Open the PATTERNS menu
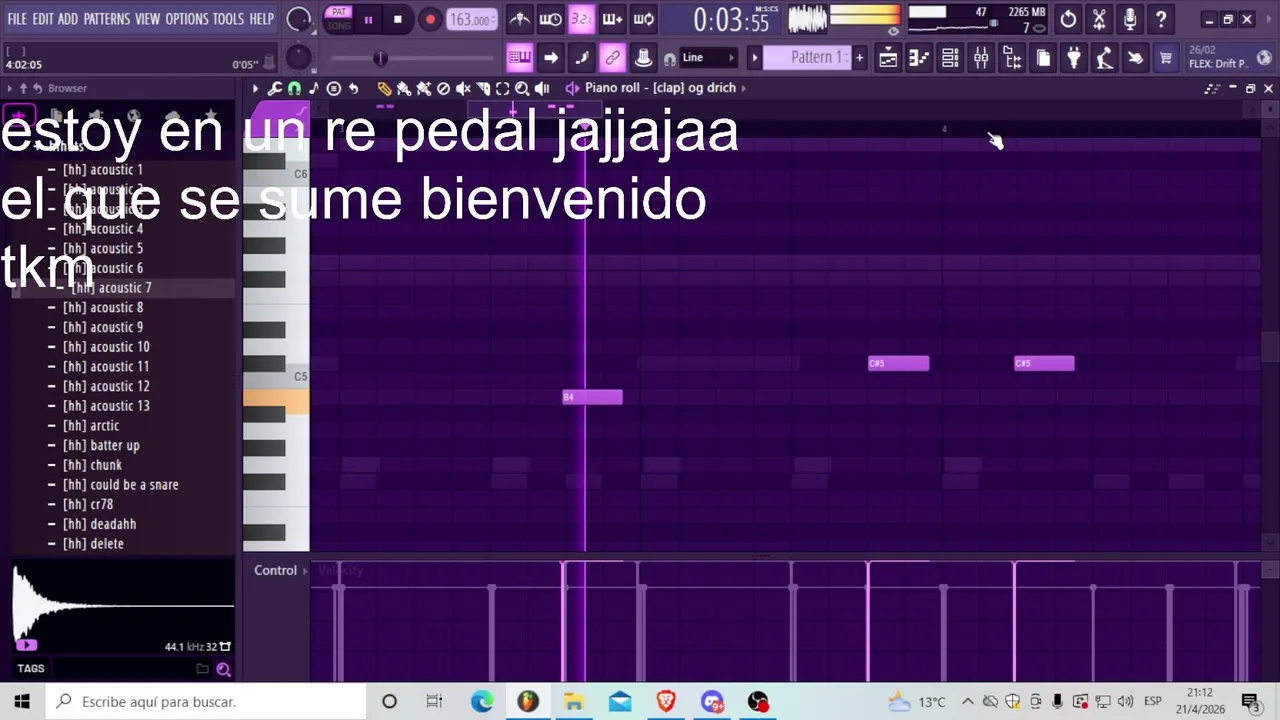Viewport: 1280px width, 720px height. [106, 19]
